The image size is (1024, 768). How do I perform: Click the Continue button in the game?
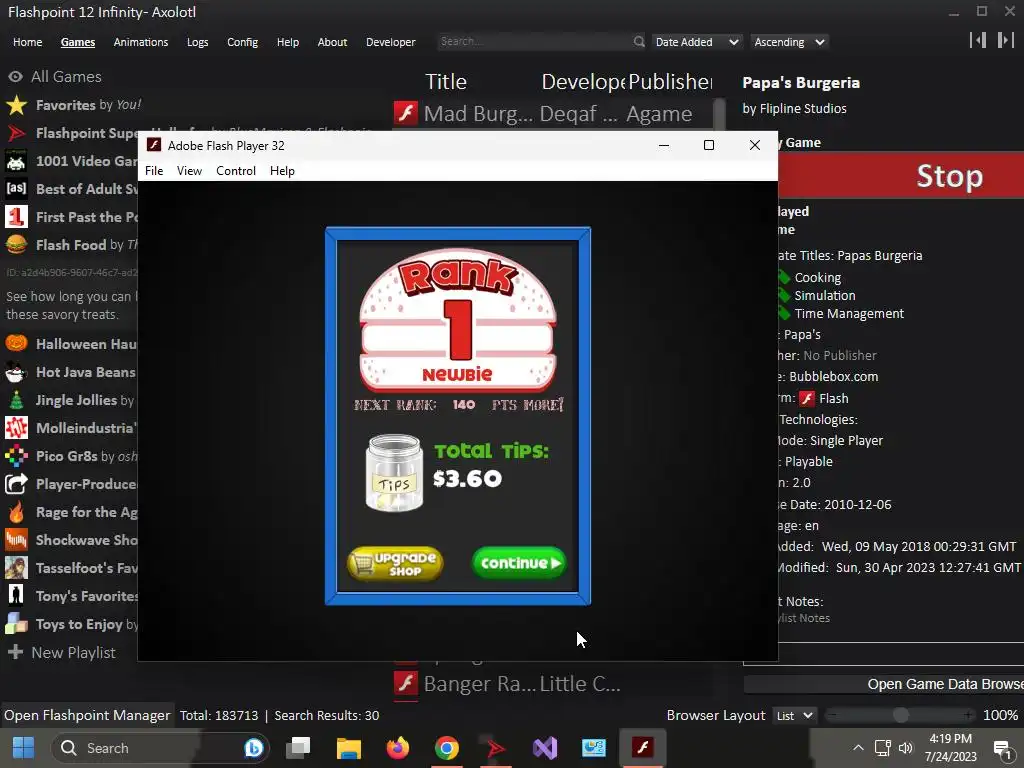click(x=519, y=563)
